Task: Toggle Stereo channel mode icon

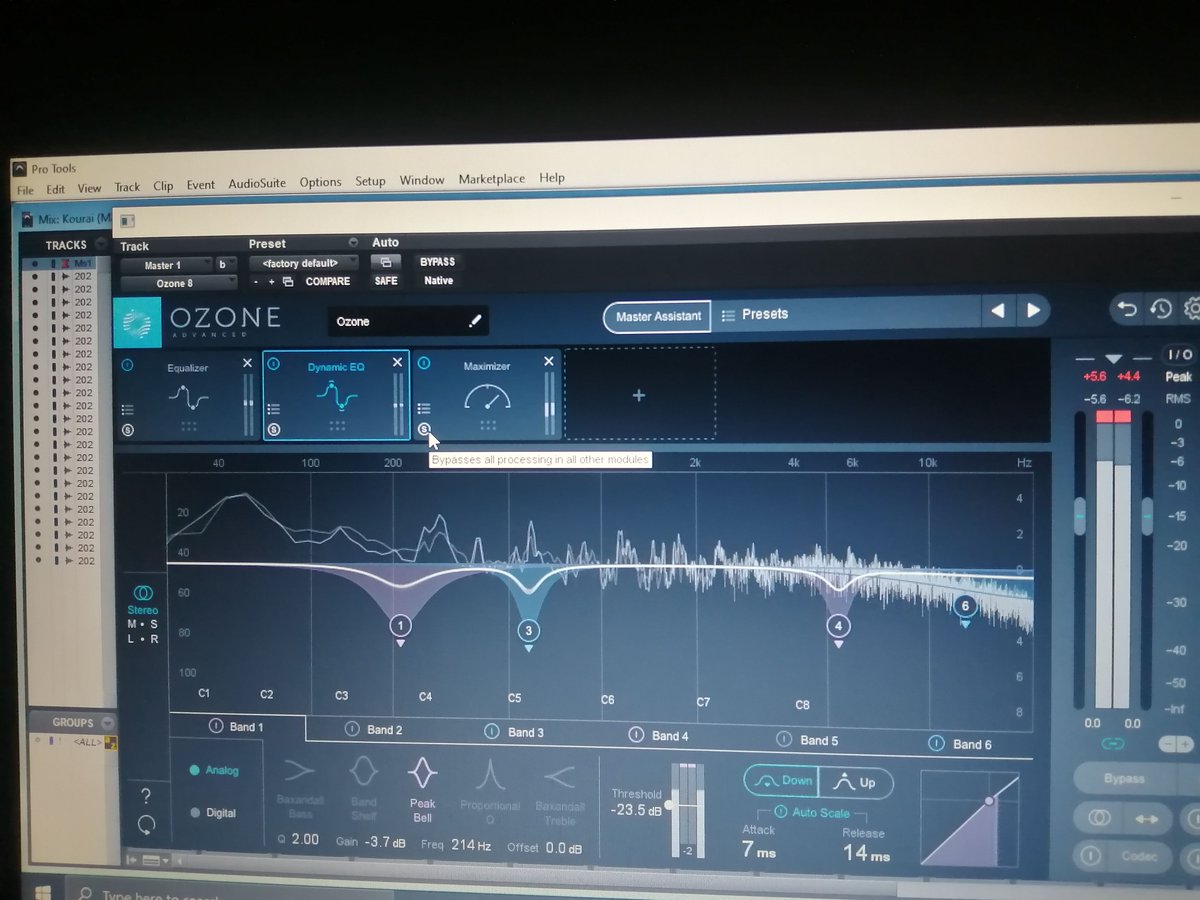Action: coord(142,594)
